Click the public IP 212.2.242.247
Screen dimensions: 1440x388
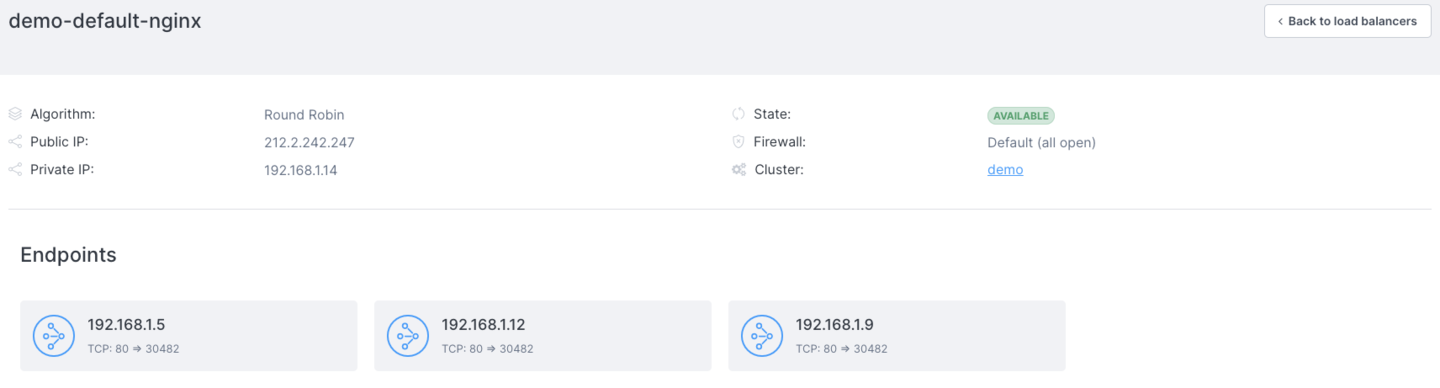[309, 142]
